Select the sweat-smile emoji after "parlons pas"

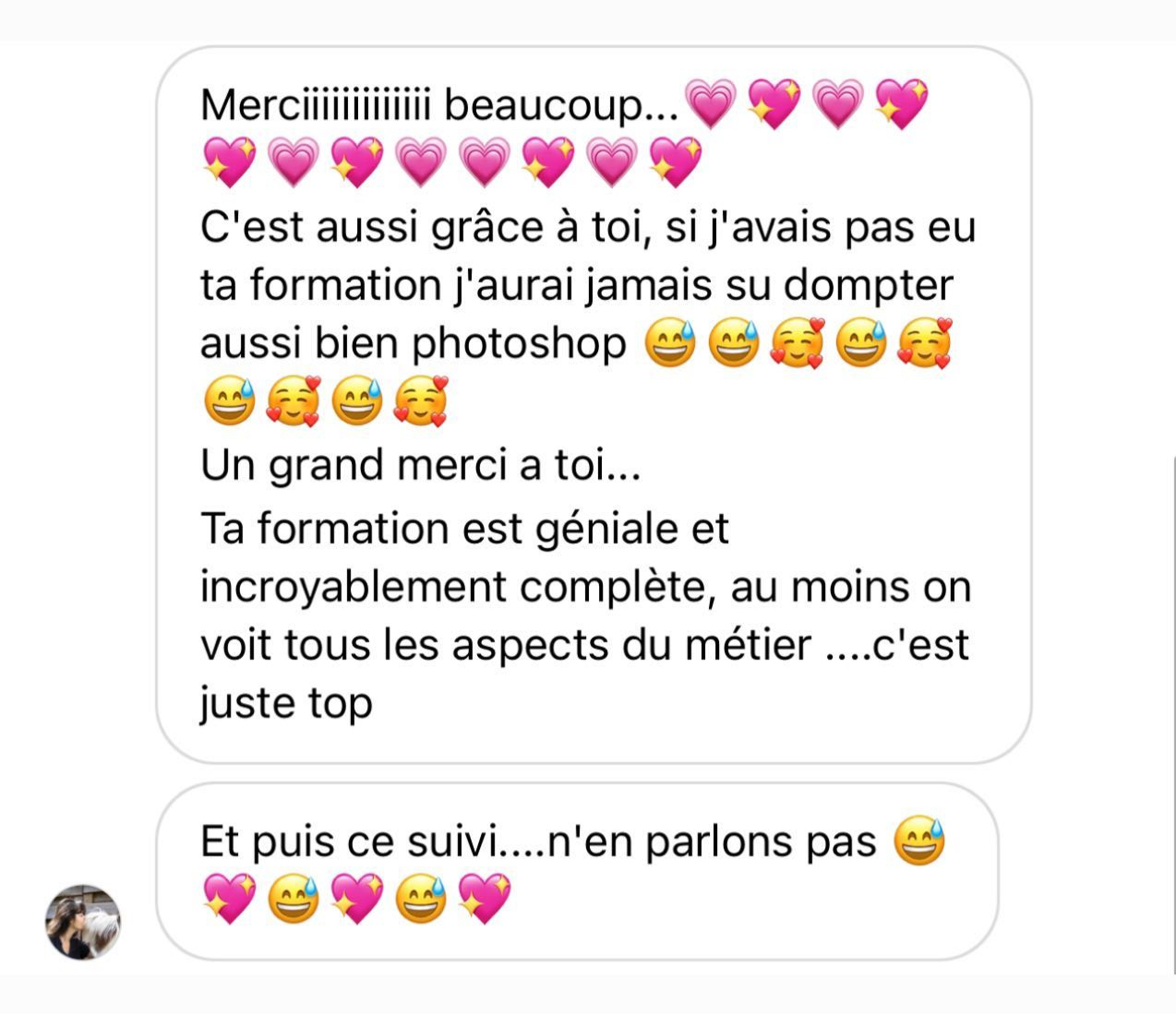(x=920, y=841)
